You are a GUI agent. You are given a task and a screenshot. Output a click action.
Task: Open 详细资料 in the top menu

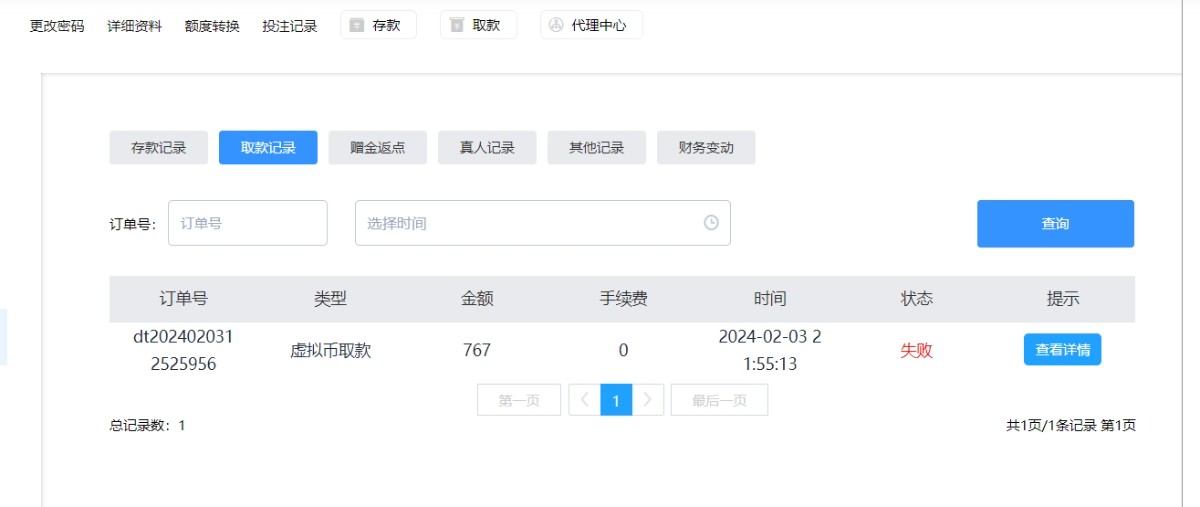pyautogui.click(x=134, y=26)
